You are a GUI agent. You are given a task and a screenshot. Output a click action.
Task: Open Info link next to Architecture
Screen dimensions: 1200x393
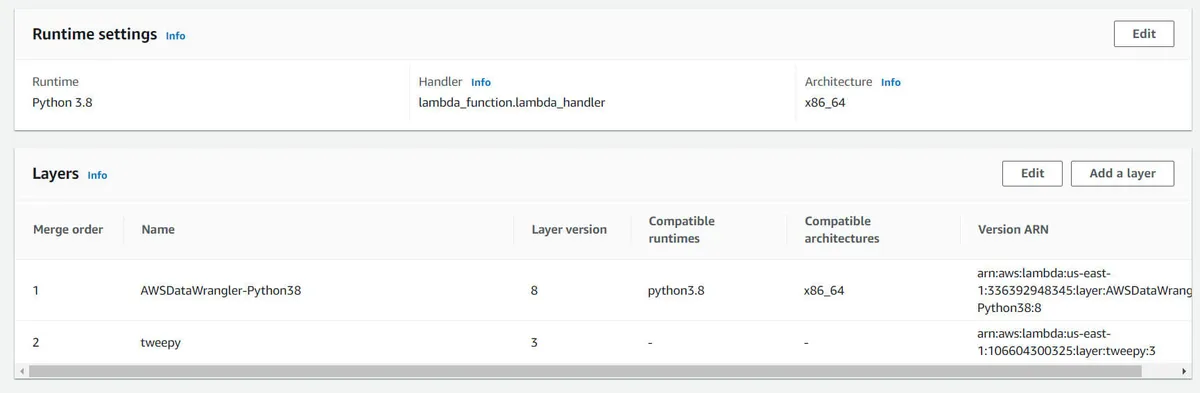pyautogui.click(x=890, y=82)
